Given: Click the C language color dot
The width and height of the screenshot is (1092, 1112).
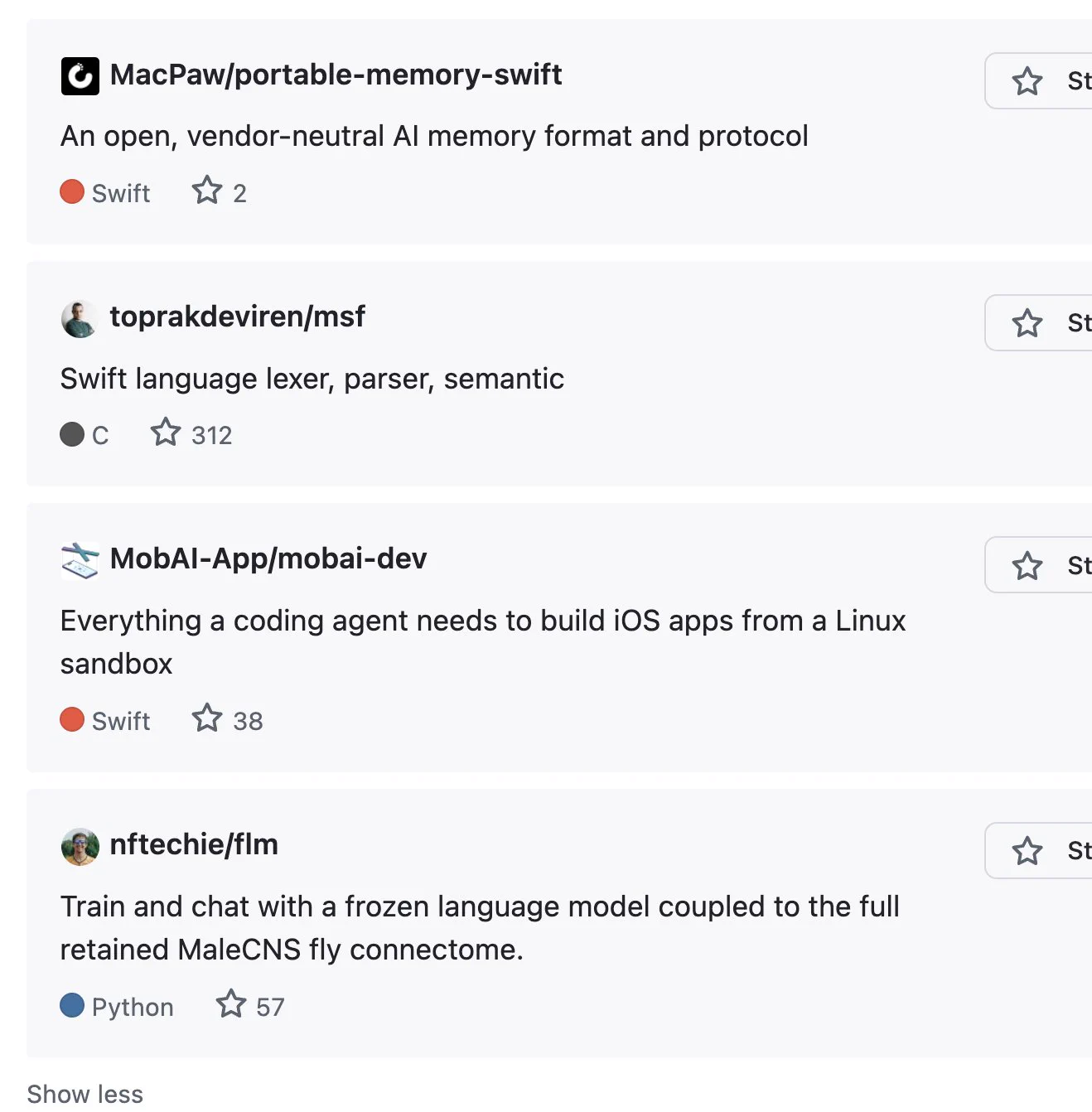Looking at the screenshot, I should tap(72, 434).
